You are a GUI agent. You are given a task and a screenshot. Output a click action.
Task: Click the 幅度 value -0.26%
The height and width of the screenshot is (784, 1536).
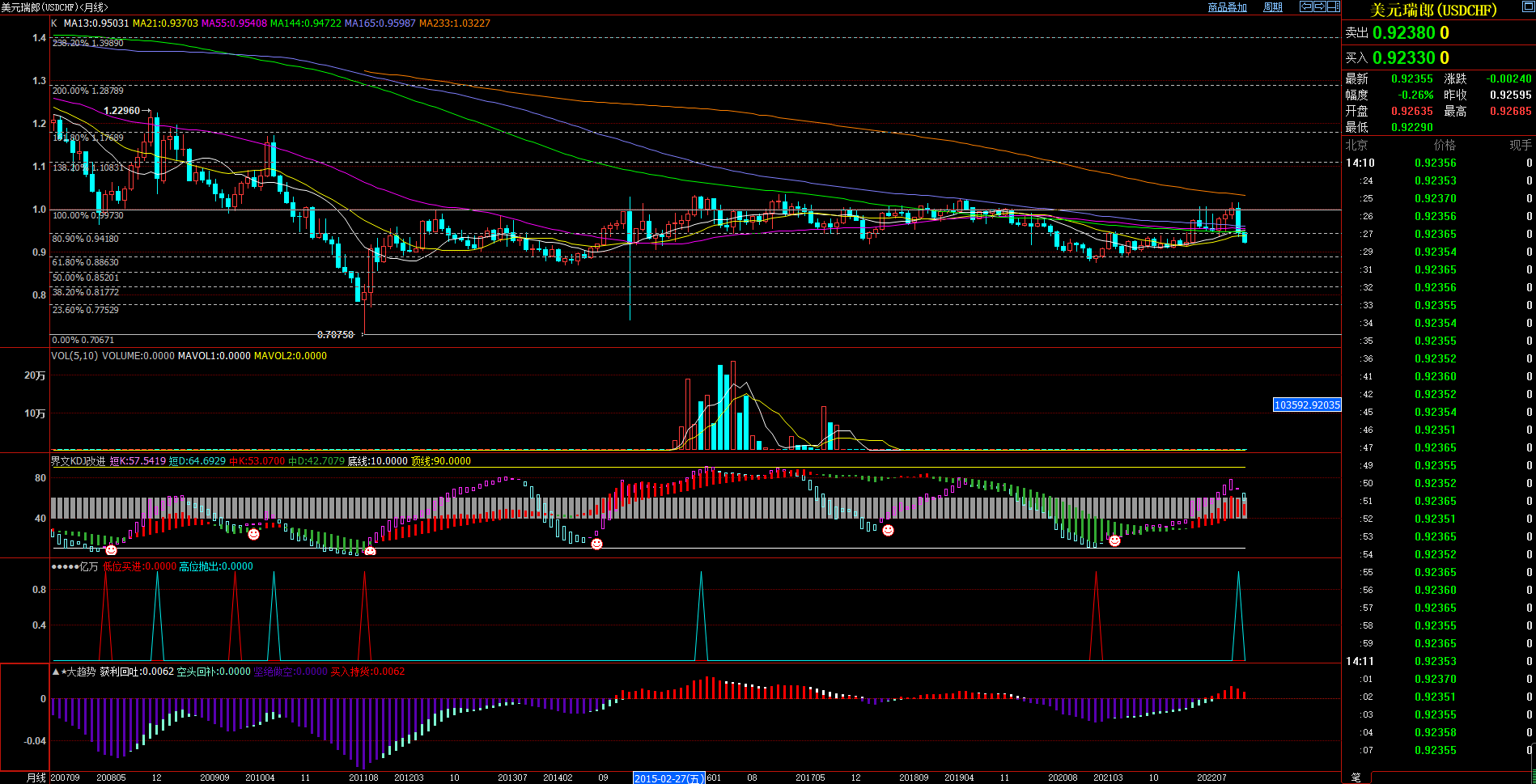(1415, 95)
